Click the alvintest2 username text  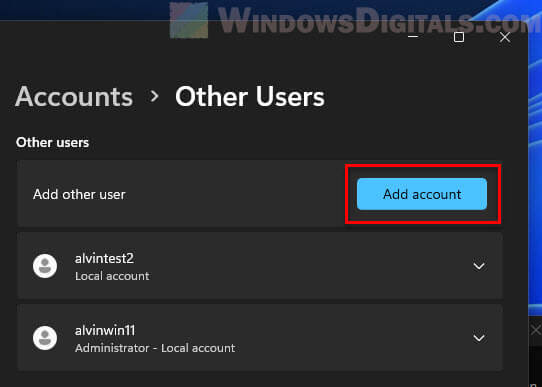point(104,258)
